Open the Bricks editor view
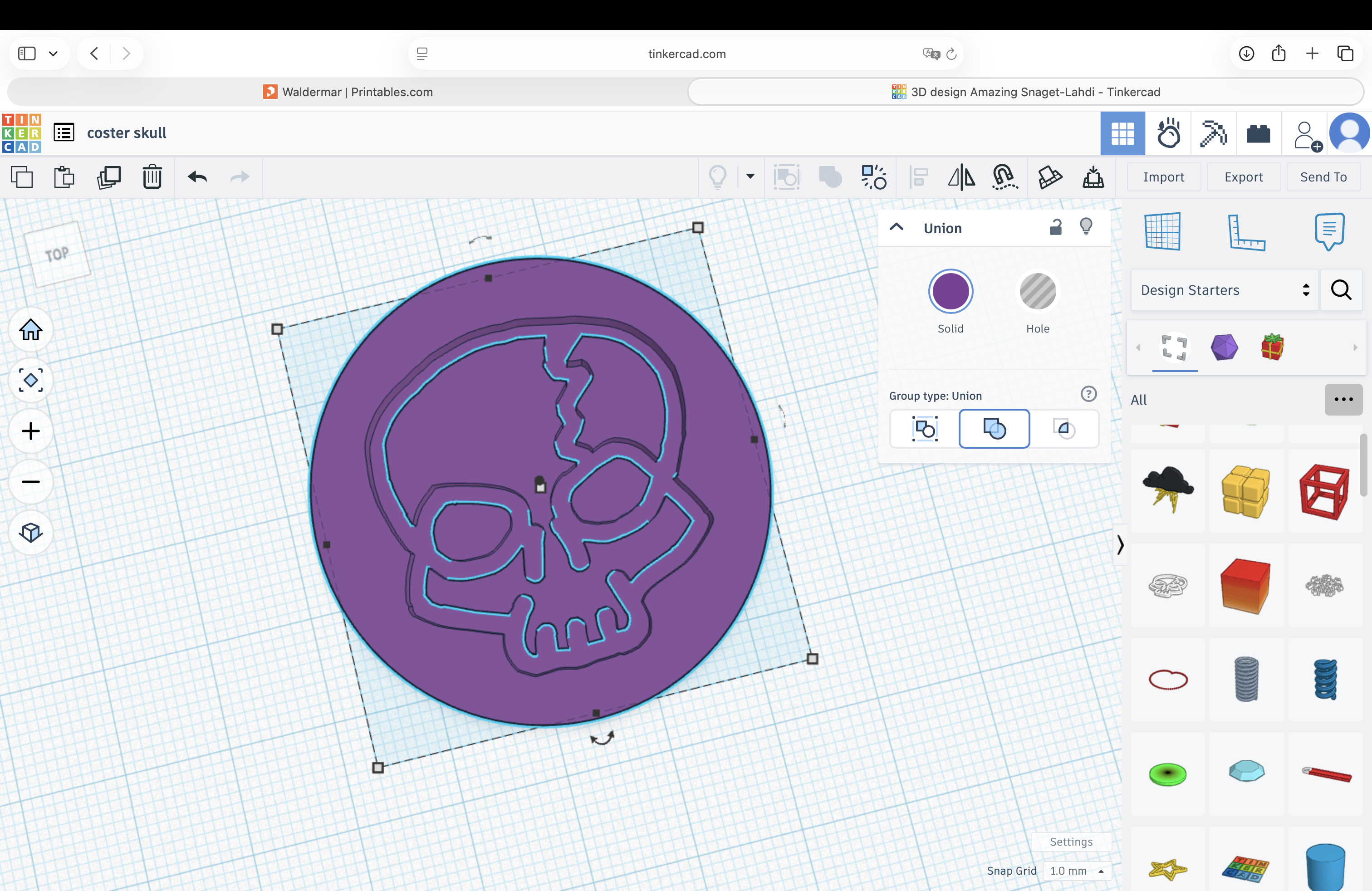Viewport: 1372px width, 891px height. [x=1259, y=134]
